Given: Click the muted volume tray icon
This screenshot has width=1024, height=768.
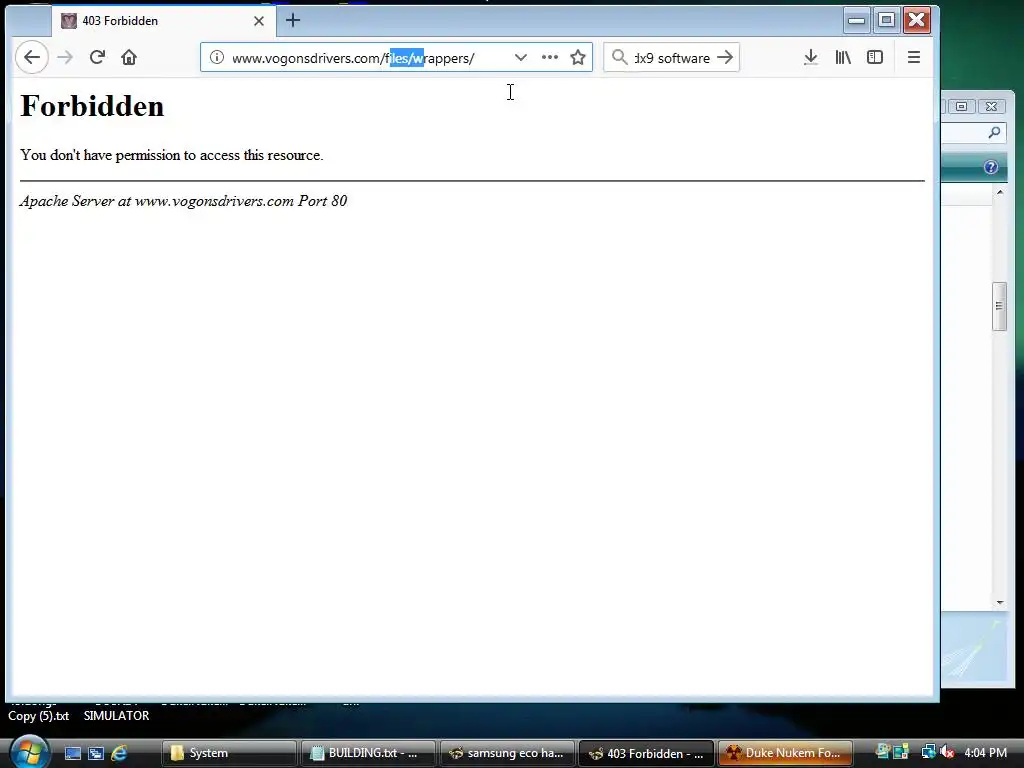Looking at the screenshot, I should pyautogui.click(x=948, y=752).
